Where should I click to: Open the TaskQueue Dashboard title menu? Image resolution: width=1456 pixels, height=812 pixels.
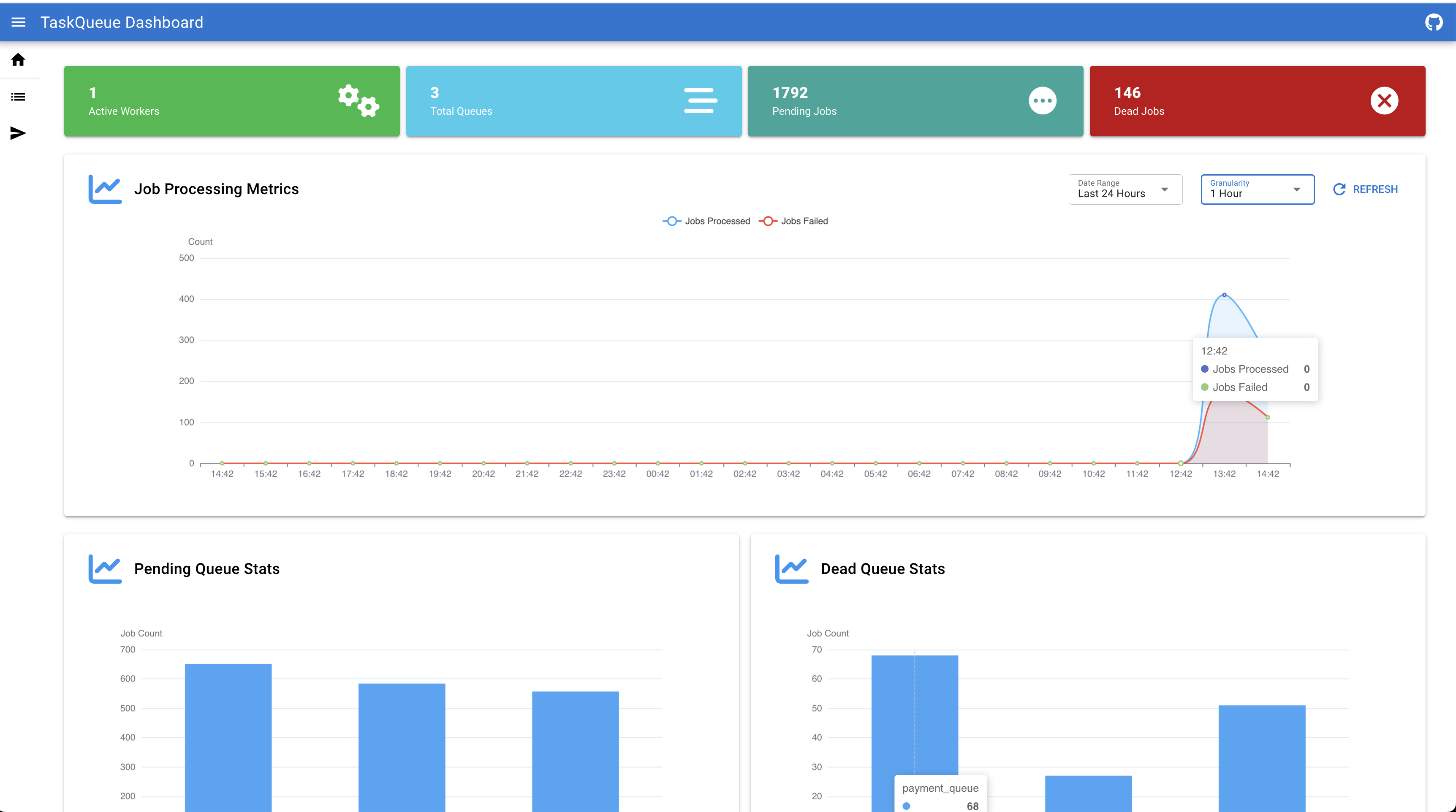pos(122,22)
